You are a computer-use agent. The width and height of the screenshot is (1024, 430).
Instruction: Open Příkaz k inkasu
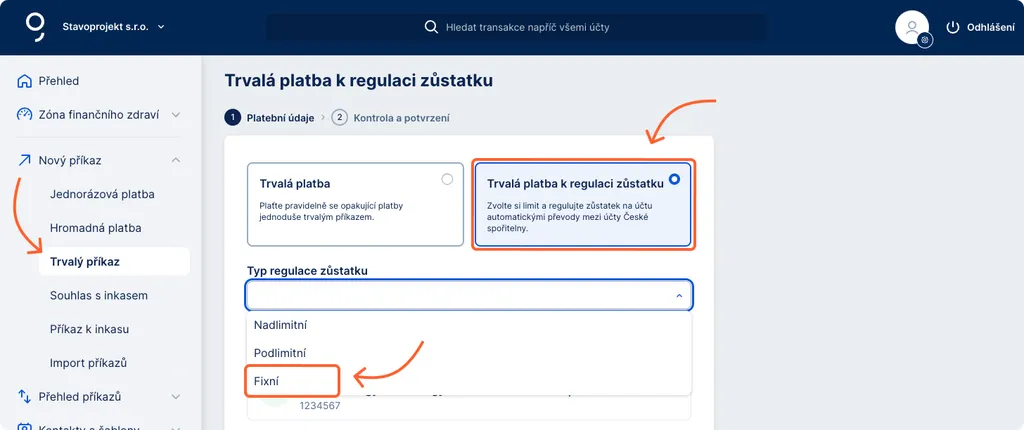pyautogui.click(x=89, y=329)
